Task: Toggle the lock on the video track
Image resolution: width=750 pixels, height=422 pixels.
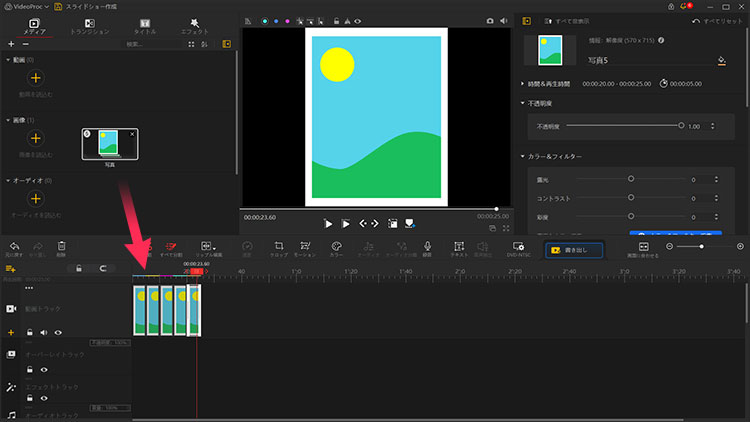Action: (30, 332)
